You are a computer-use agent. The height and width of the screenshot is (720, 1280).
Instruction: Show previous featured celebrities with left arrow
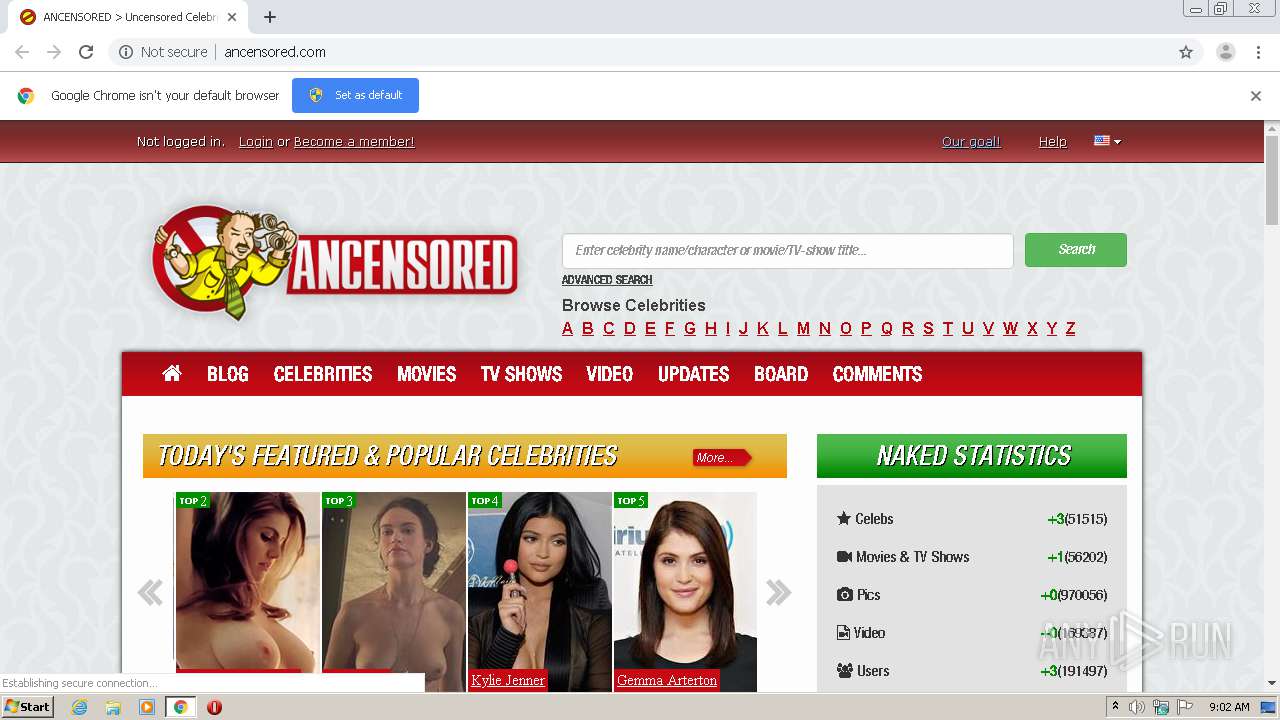coord(150,592)
